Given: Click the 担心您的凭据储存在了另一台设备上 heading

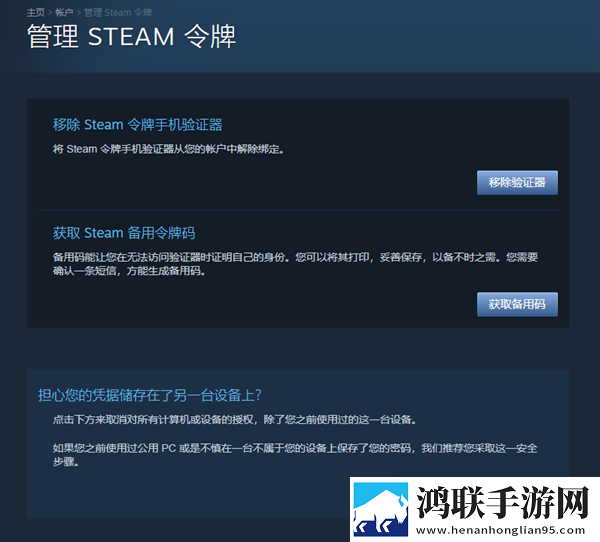Looking at the screenshot, I should (x=150, y=395).
